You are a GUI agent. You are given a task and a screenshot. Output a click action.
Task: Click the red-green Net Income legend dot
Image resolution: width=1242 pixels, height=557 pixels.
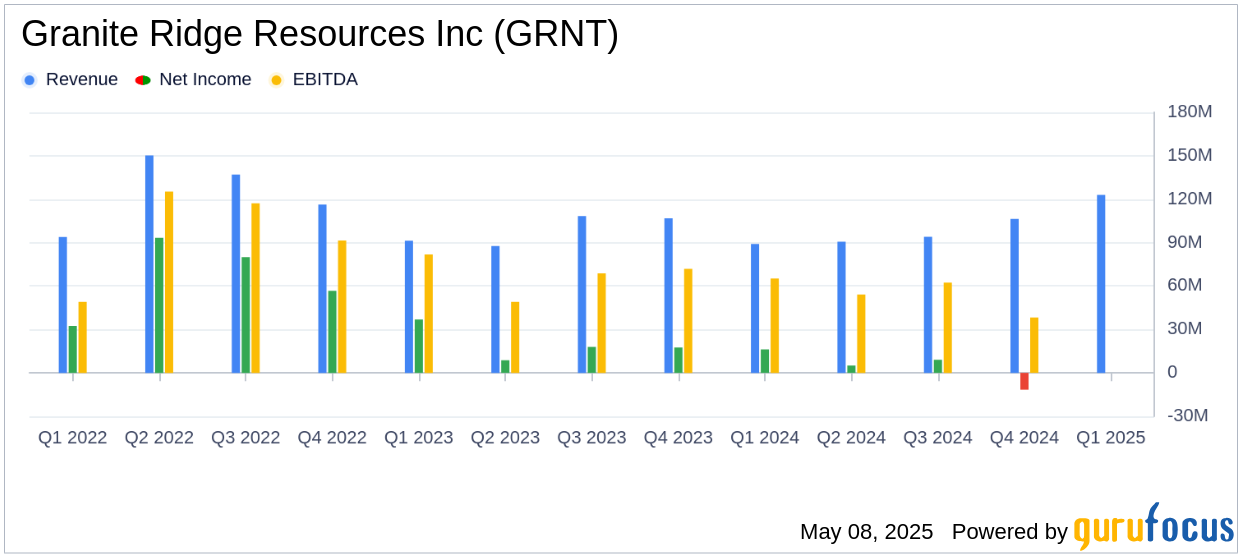tap(143, 80)
